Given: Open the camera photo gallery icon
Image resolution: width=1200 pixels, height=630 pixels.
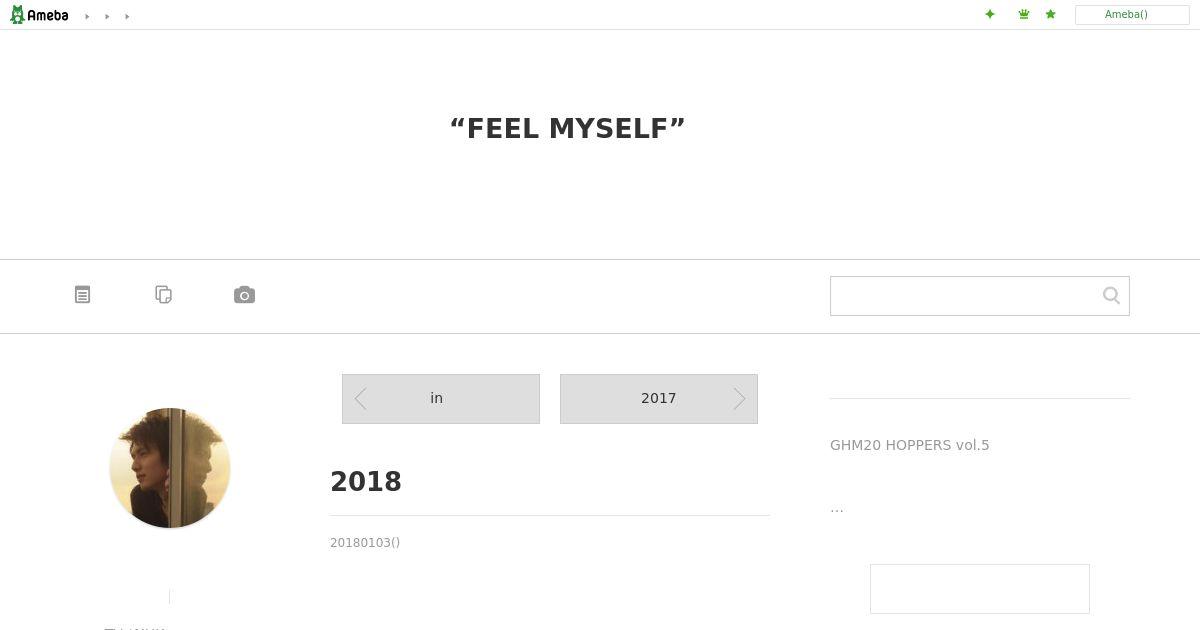Looking at the screenshot, I should 244,295.
